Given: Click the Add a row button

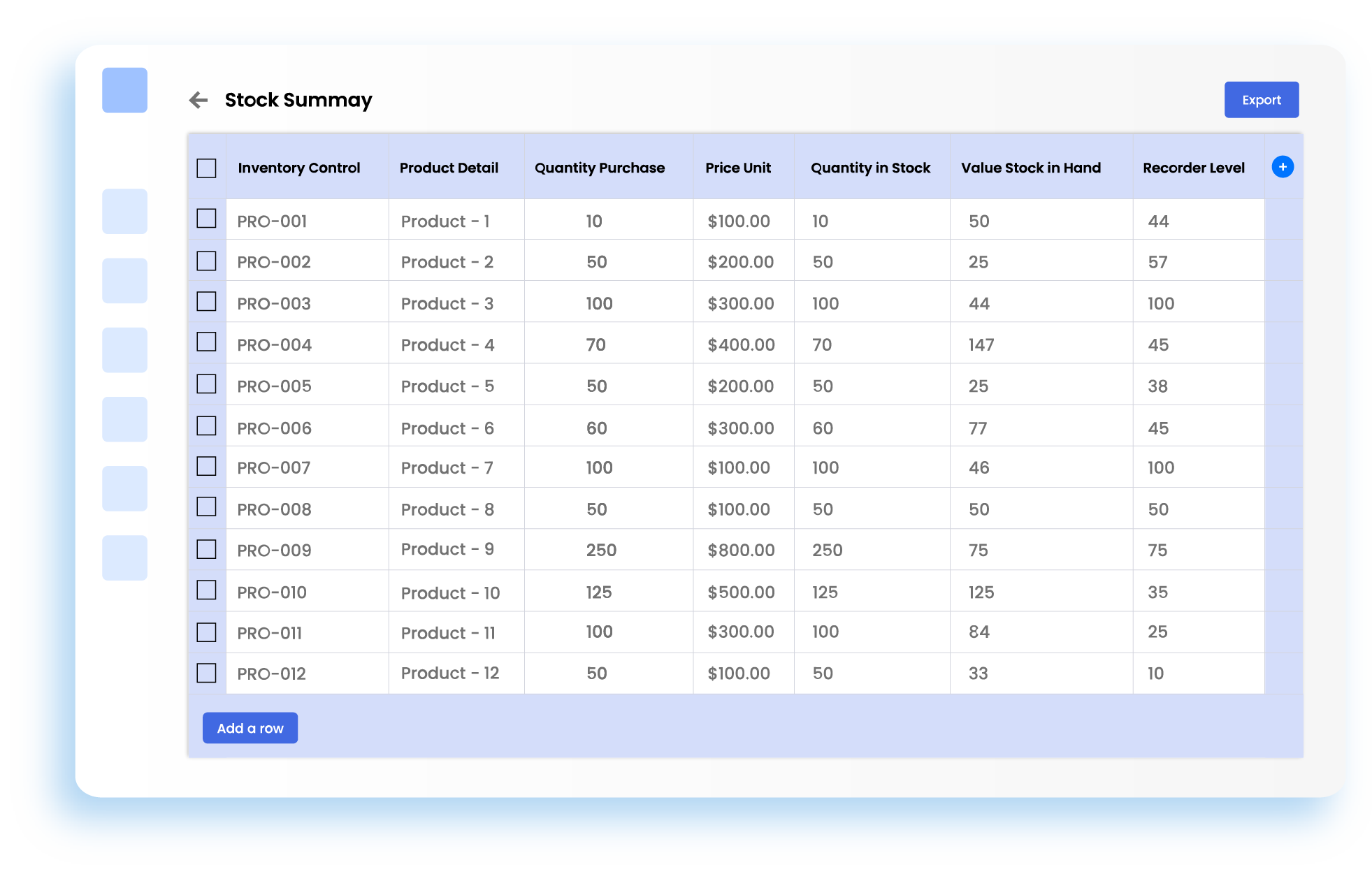Looking at the screenshot, I should tap(250, 728).
